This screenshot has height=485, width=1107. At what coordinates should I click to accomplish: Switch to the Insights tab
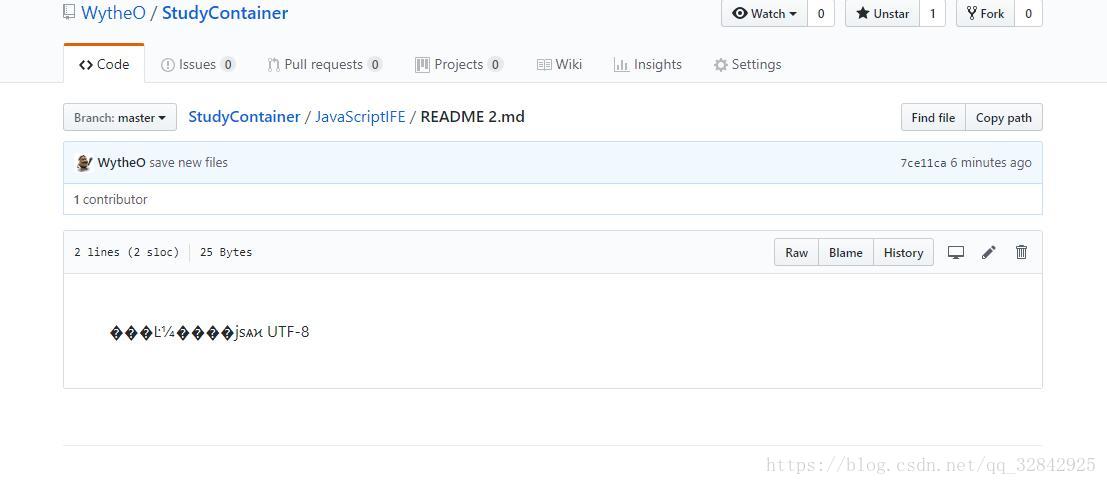[647, 64]
